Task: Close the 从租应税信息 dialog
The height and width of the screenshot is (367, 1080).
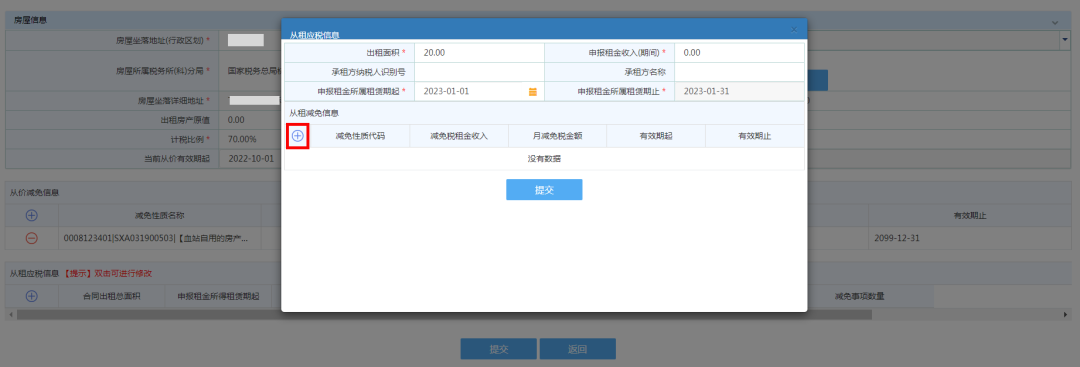Action: pyautogui.click(x=793, y=30)
